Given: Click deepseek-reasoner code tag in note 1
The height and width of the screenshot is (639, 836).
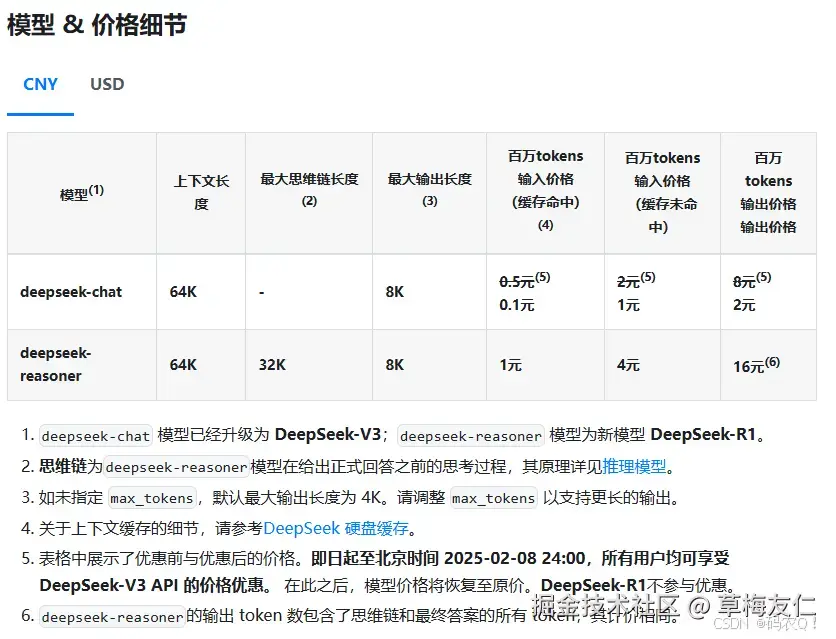Looking at the screenshot, I should (471, 436).
